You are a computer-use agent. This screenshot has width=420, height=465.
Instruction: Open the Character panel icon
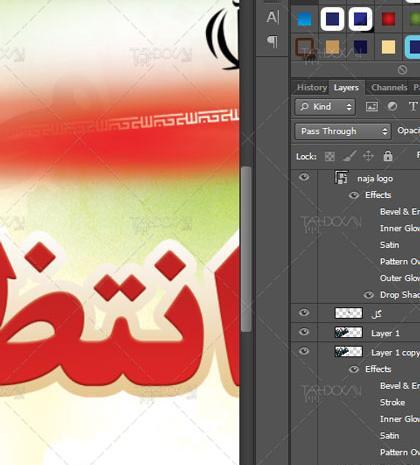point(272,17)
